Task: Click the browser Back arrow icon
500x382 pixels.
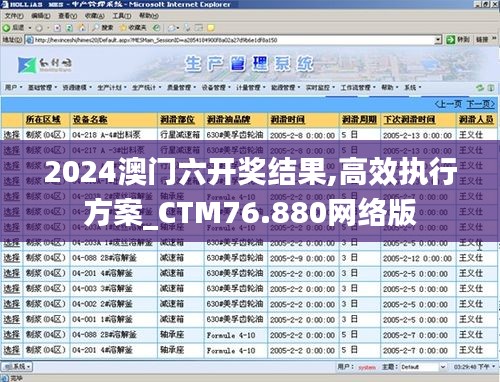Action: 7,28
